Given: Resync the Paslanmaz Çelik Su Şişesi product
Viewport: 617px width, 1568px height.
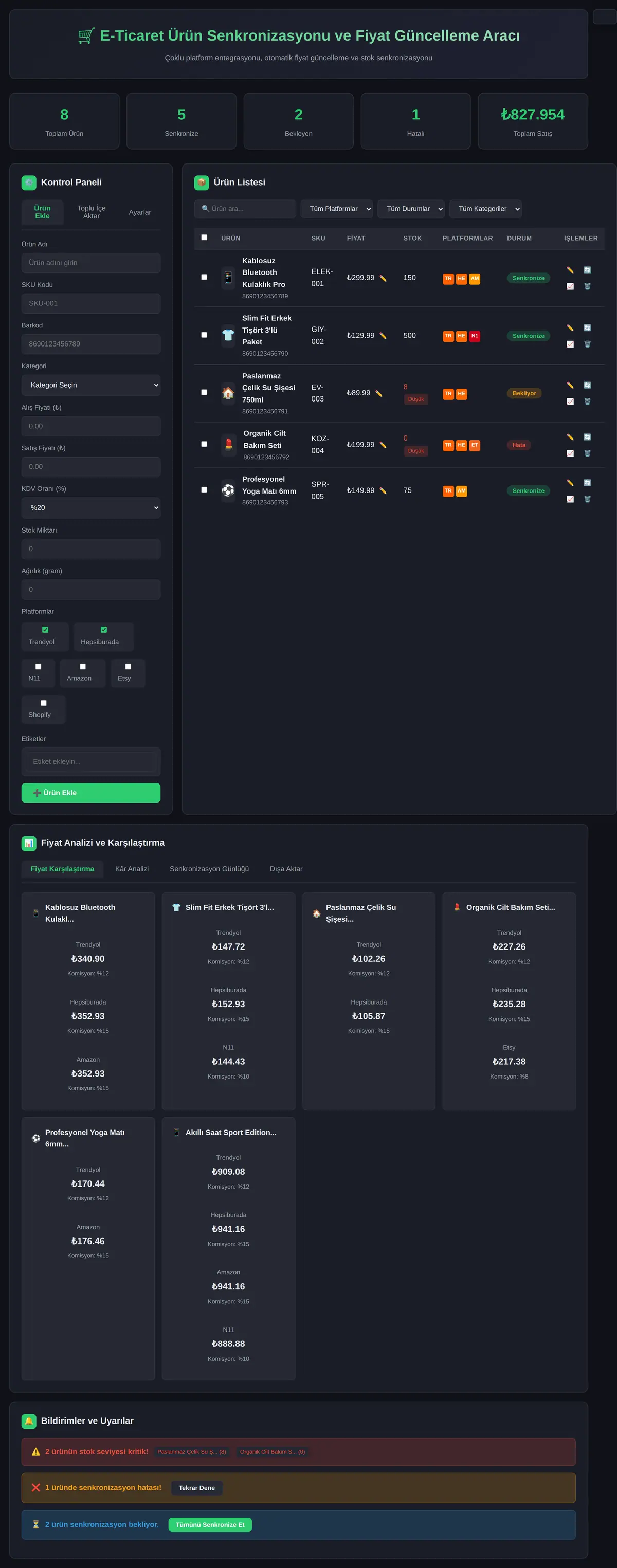Looking at the screenshot, I should (587, 385).
